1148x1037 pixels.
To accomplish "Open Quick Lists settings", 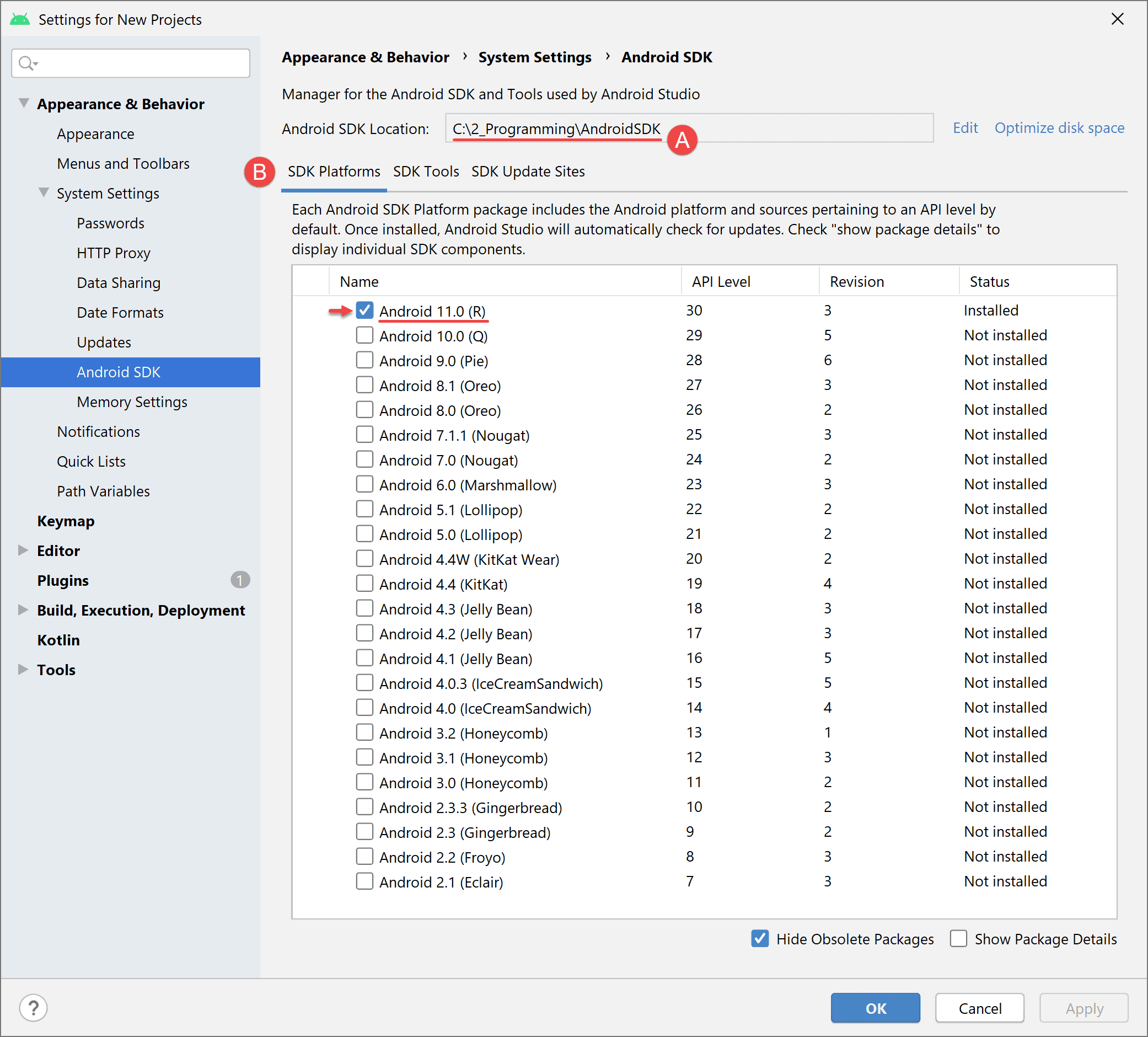I will (91, 462).
